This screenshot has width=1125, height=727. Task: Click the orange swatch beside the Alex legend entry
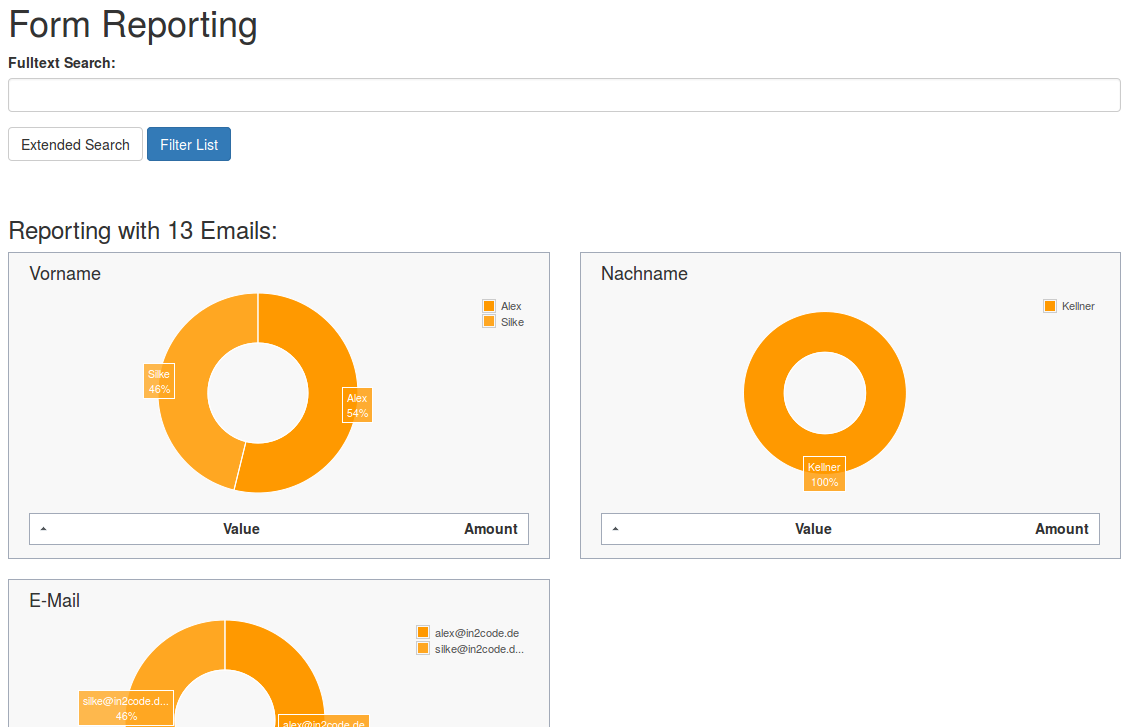coord(488,307)
